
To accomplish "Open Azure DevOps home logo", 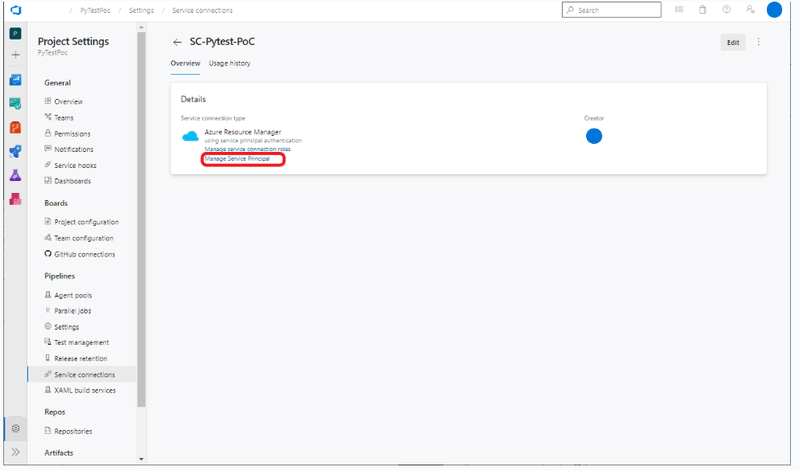I will click(x=16, y=10).
